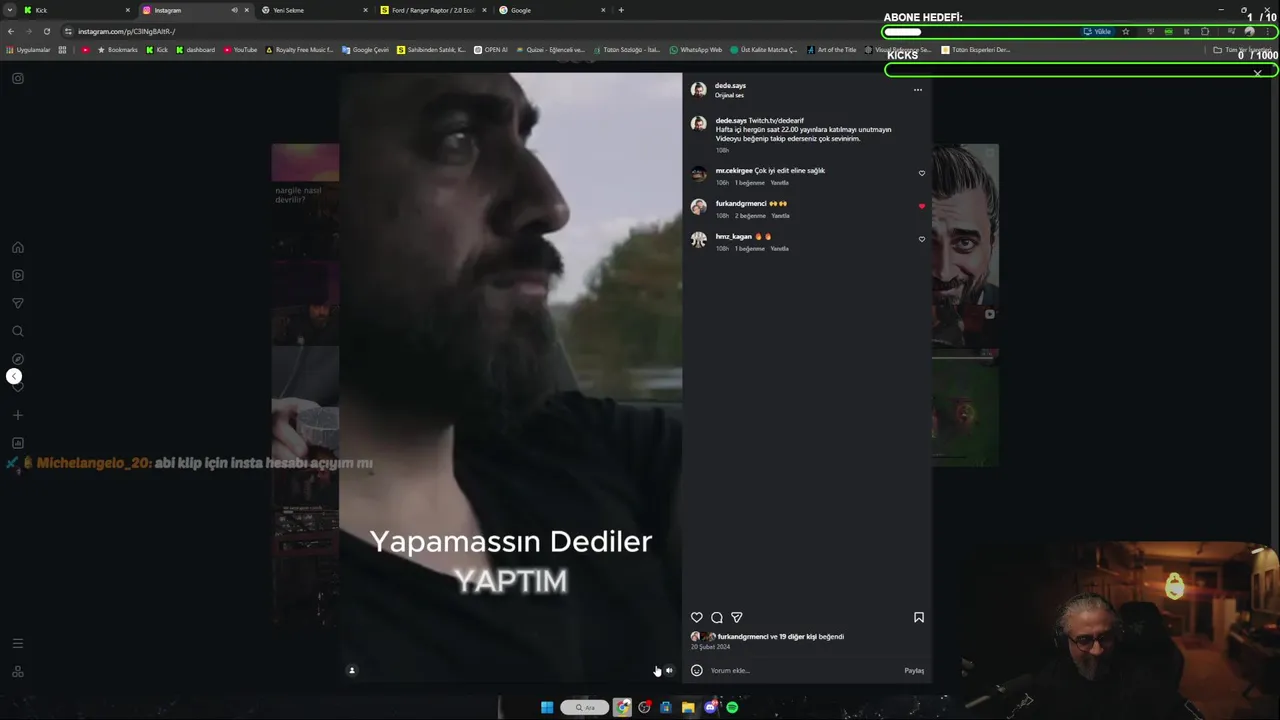1280x720 pixels.
Task: Click the taskbar Ara search box
Action: pyautogui.click(x=585, y=707)
